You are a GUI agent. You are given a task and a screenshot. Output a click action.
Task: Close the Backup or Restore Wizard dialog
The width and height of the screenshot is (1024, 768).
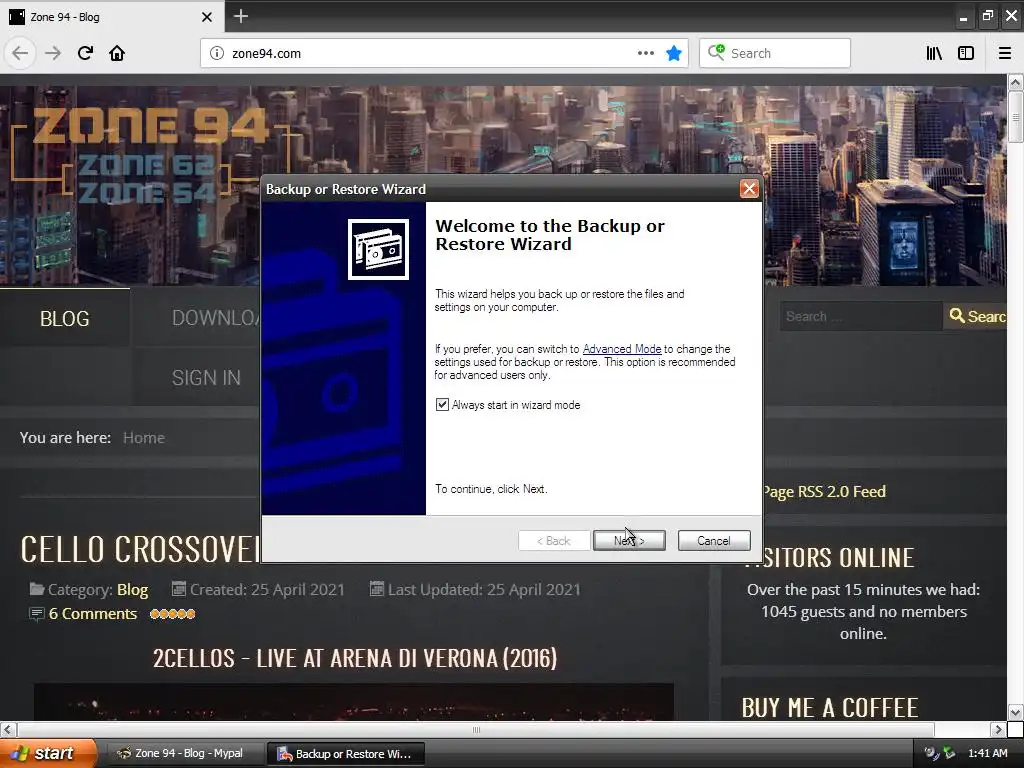749,189
